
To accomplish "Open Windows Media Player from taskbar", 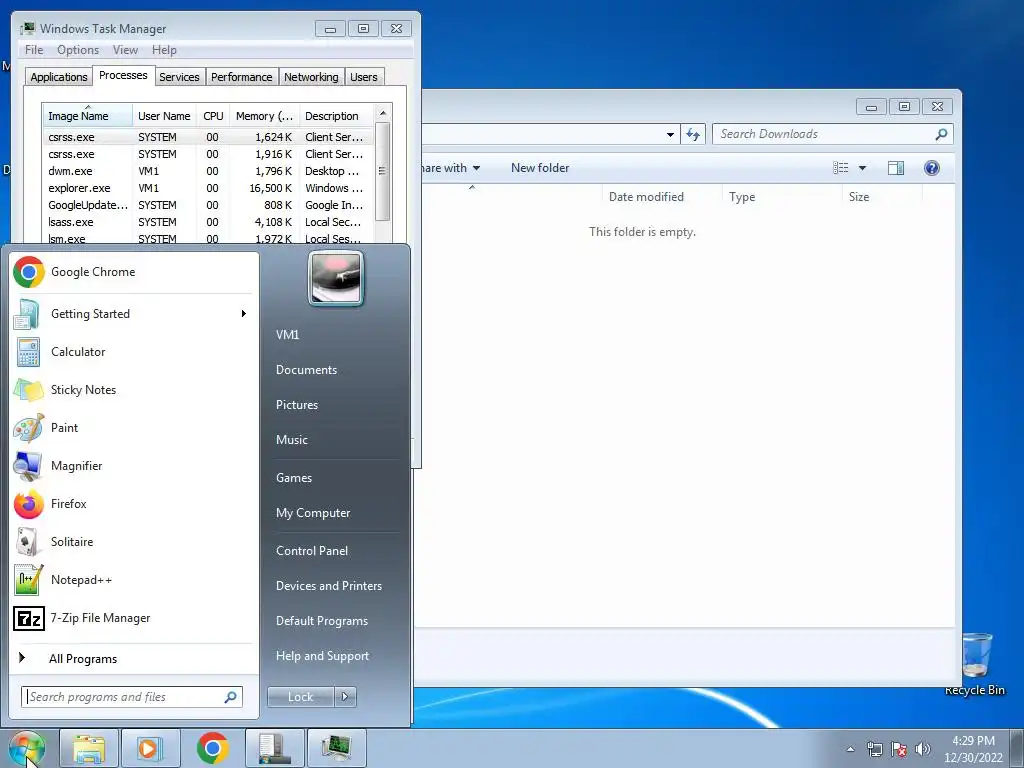I will point(150,748).
